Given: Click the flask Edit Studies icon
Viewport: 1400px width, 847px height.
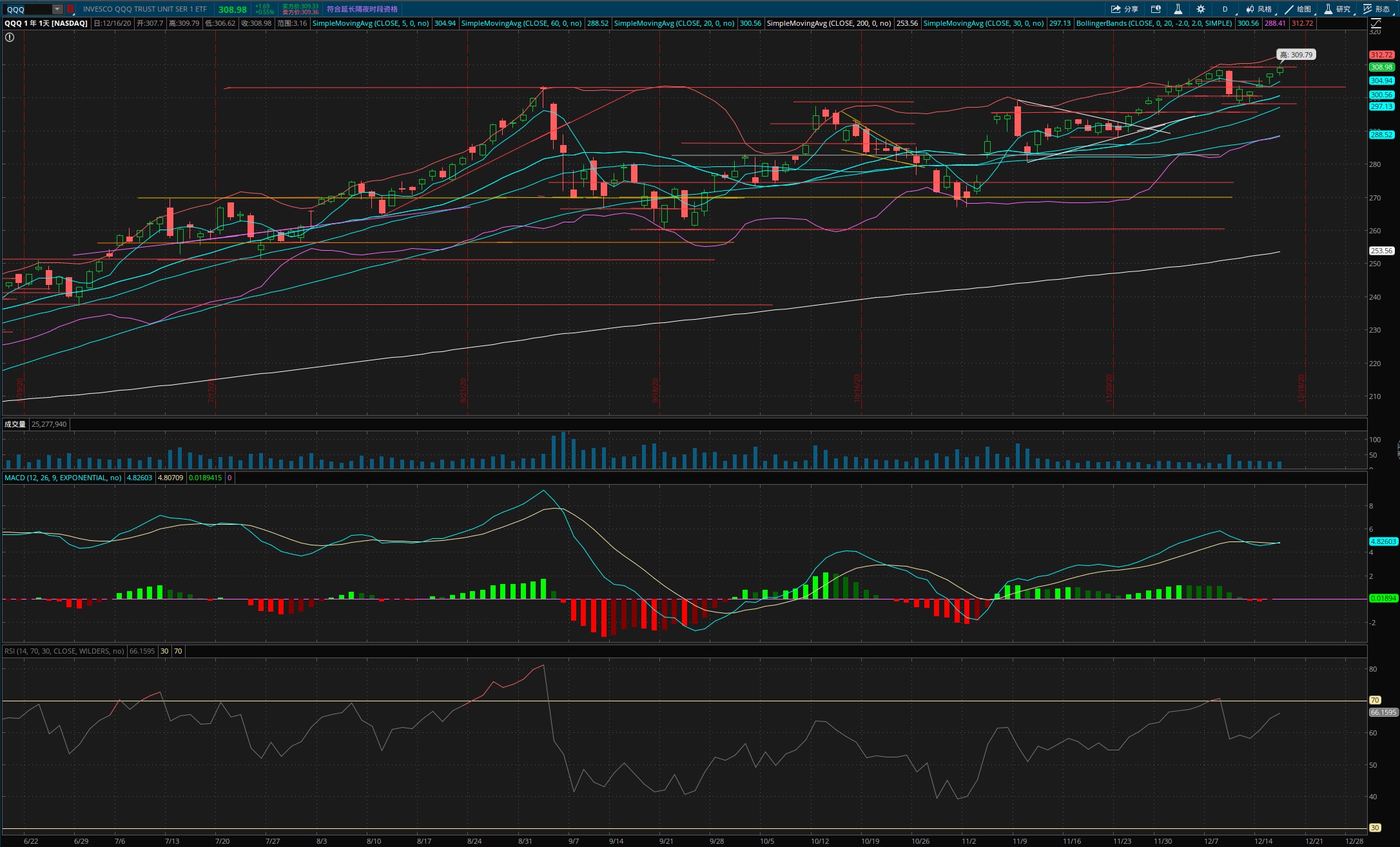Looking at the screenshot, I should point(1178,9).
